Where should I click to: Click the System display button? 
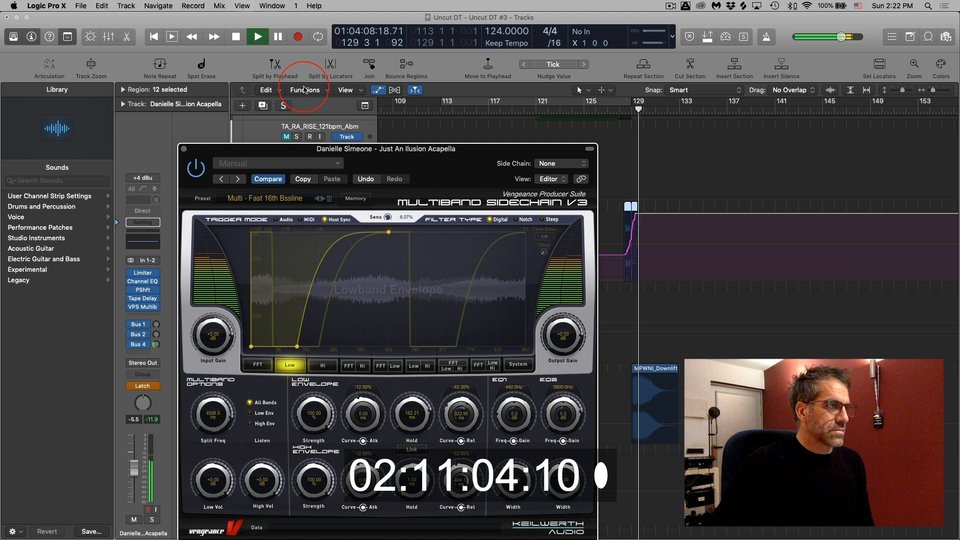click(x=517, y=365)
